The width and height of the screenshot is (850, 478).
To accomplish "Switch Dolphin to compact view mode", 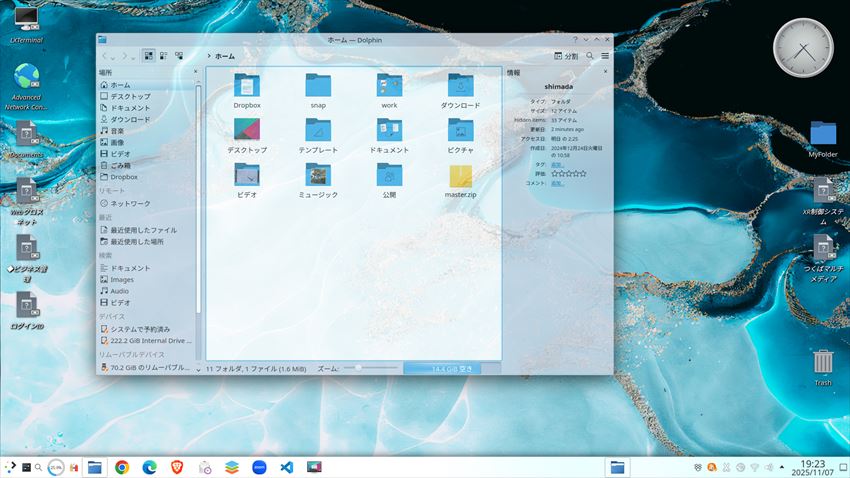I will coord(164,56).
